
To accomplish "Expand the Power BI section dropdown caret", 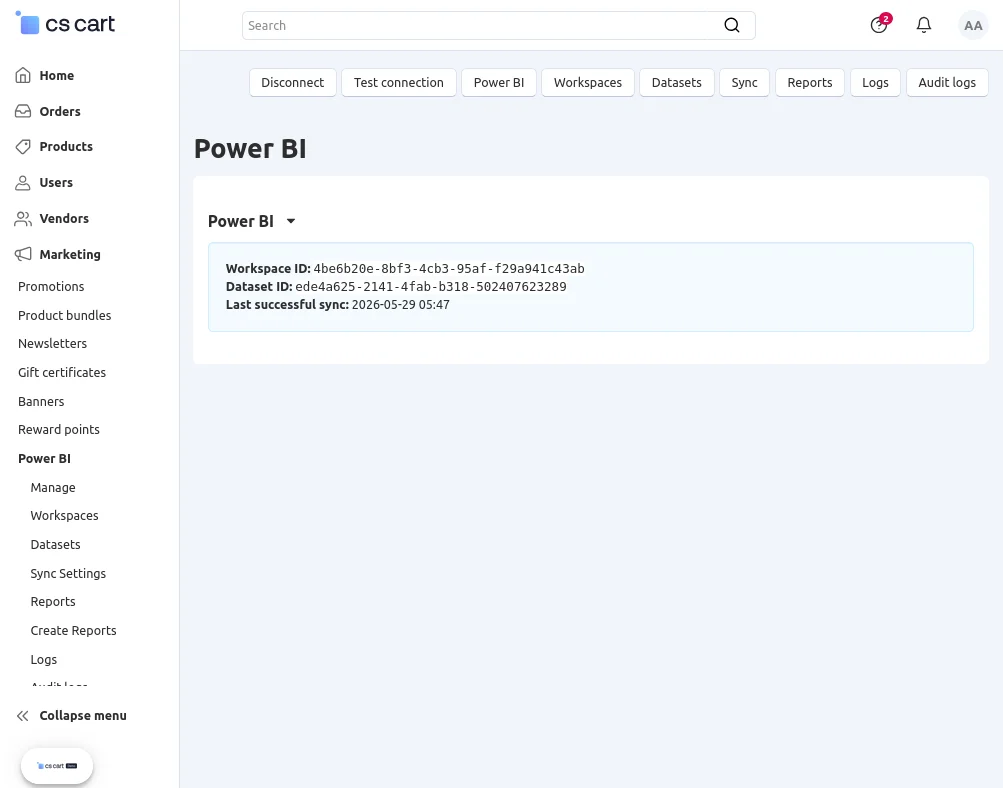I will point(290,221).
